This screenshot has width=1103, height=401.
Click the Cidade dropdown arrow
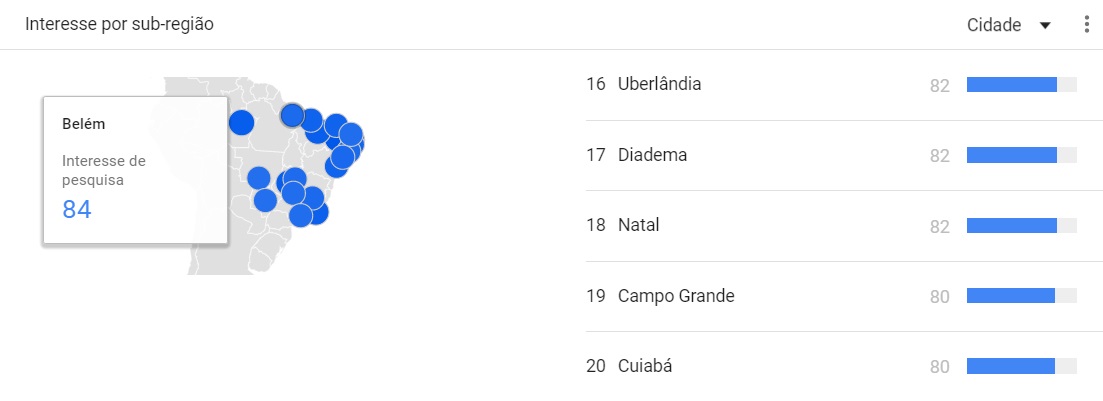[1045, 26]
